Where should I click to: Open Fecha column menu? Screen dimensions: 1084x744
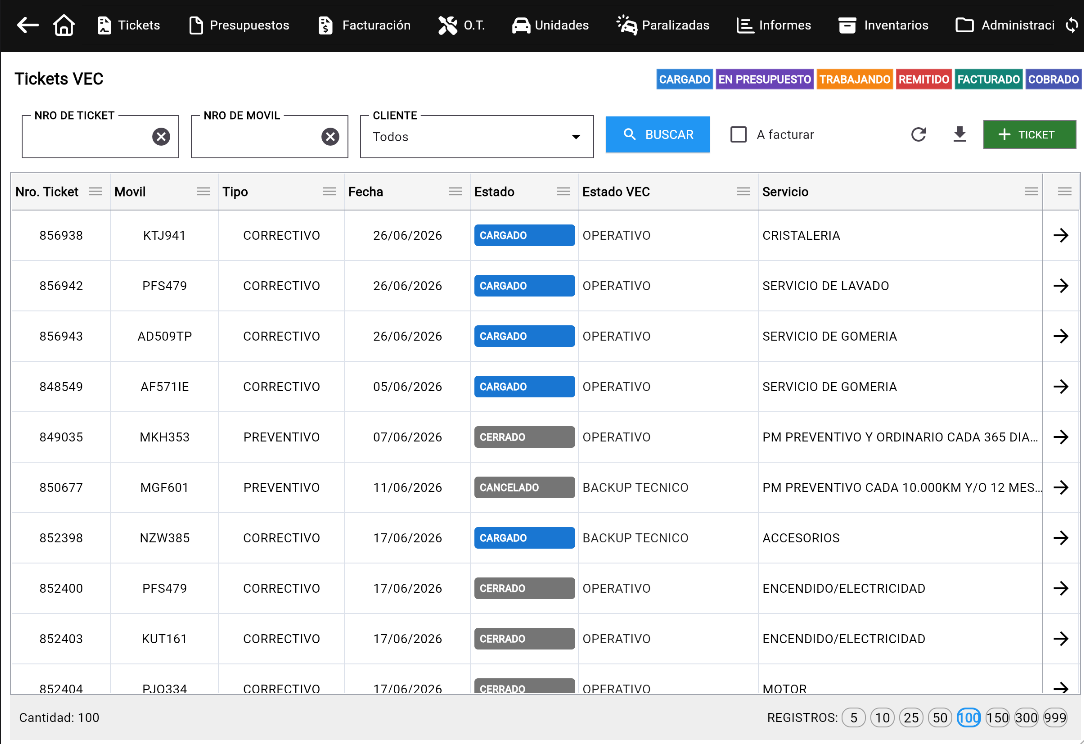(x=455, y=192)
